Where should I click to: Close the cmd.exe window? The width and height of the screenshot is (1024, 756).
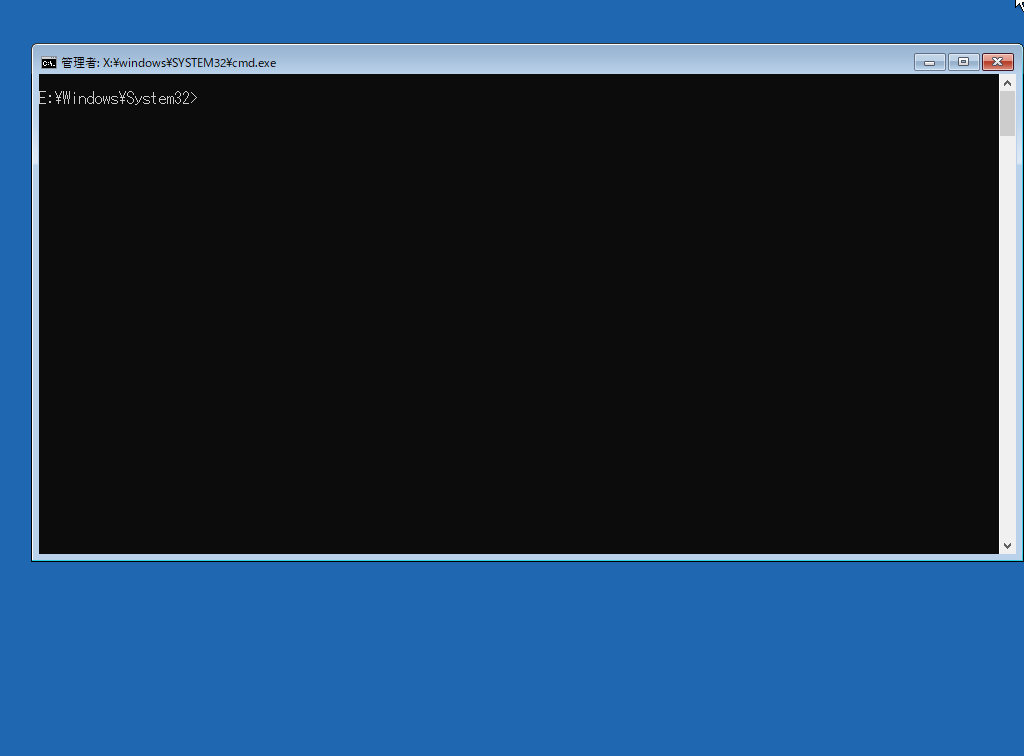point(997,62)
